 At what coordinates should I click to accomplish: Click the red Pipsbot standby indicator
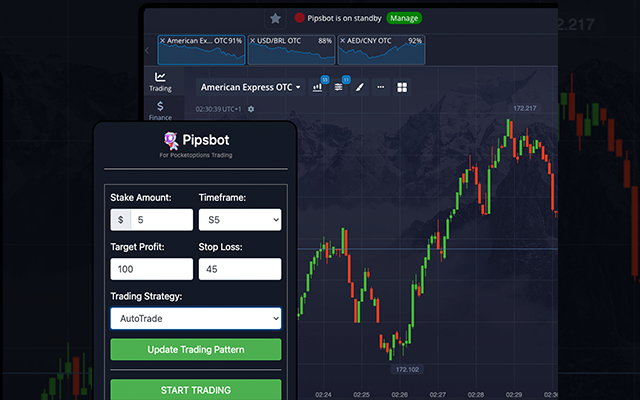[300, 18]
